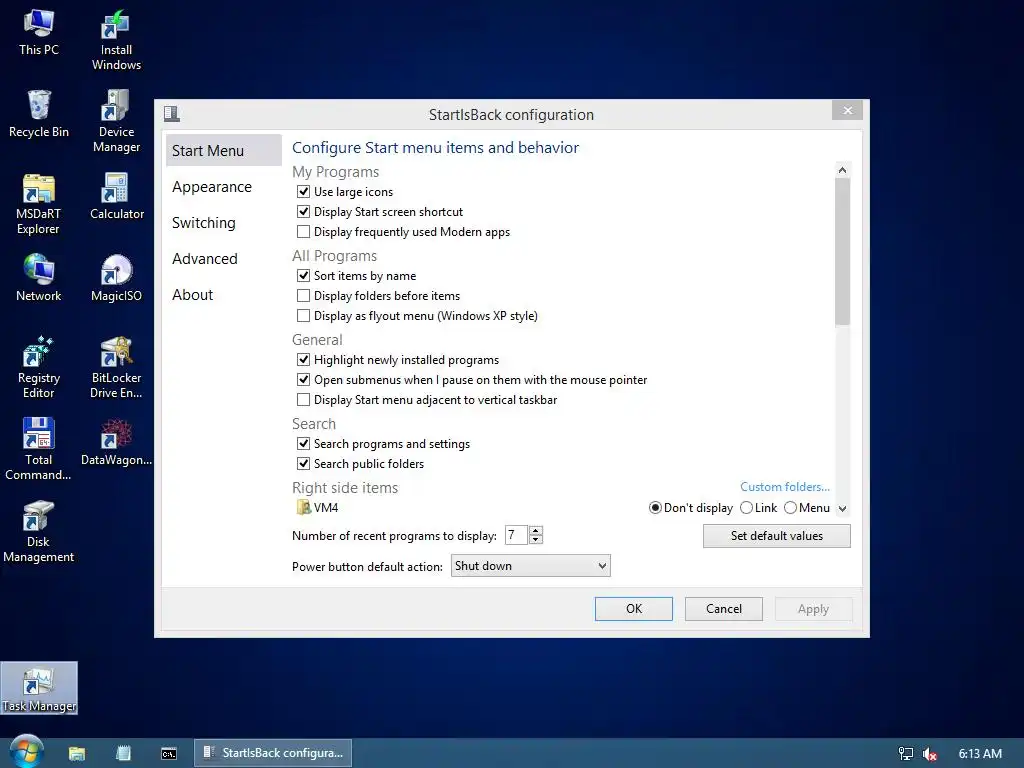Viewport: 1024px width, 768px height.
Task: Launch Command Prompt from taskbar
Action: click(168, 754)
